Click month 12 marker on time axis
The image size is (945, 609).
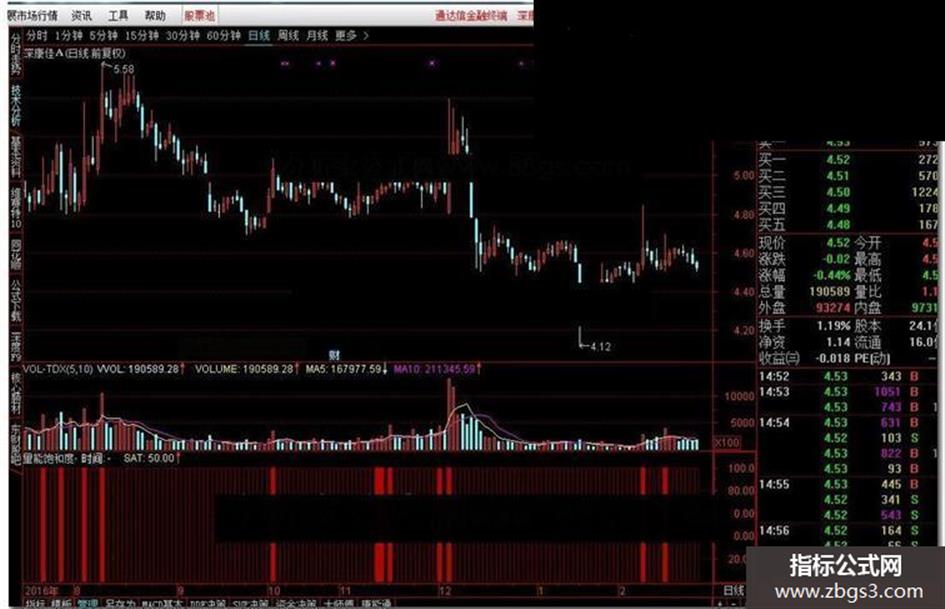pos(444,590)
